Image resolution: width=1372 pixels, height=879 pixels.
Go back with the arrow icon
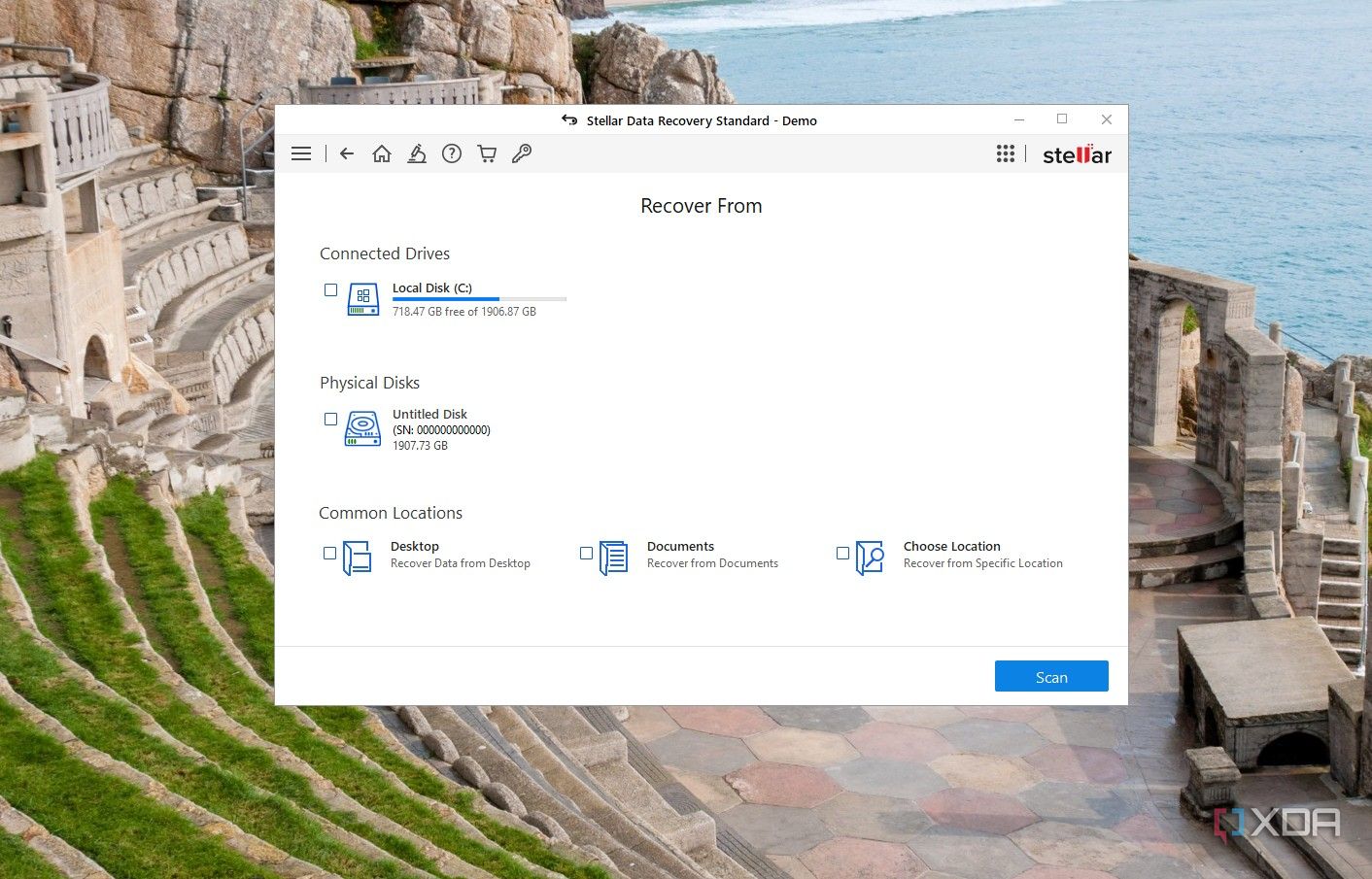click(x=347, y=153)
